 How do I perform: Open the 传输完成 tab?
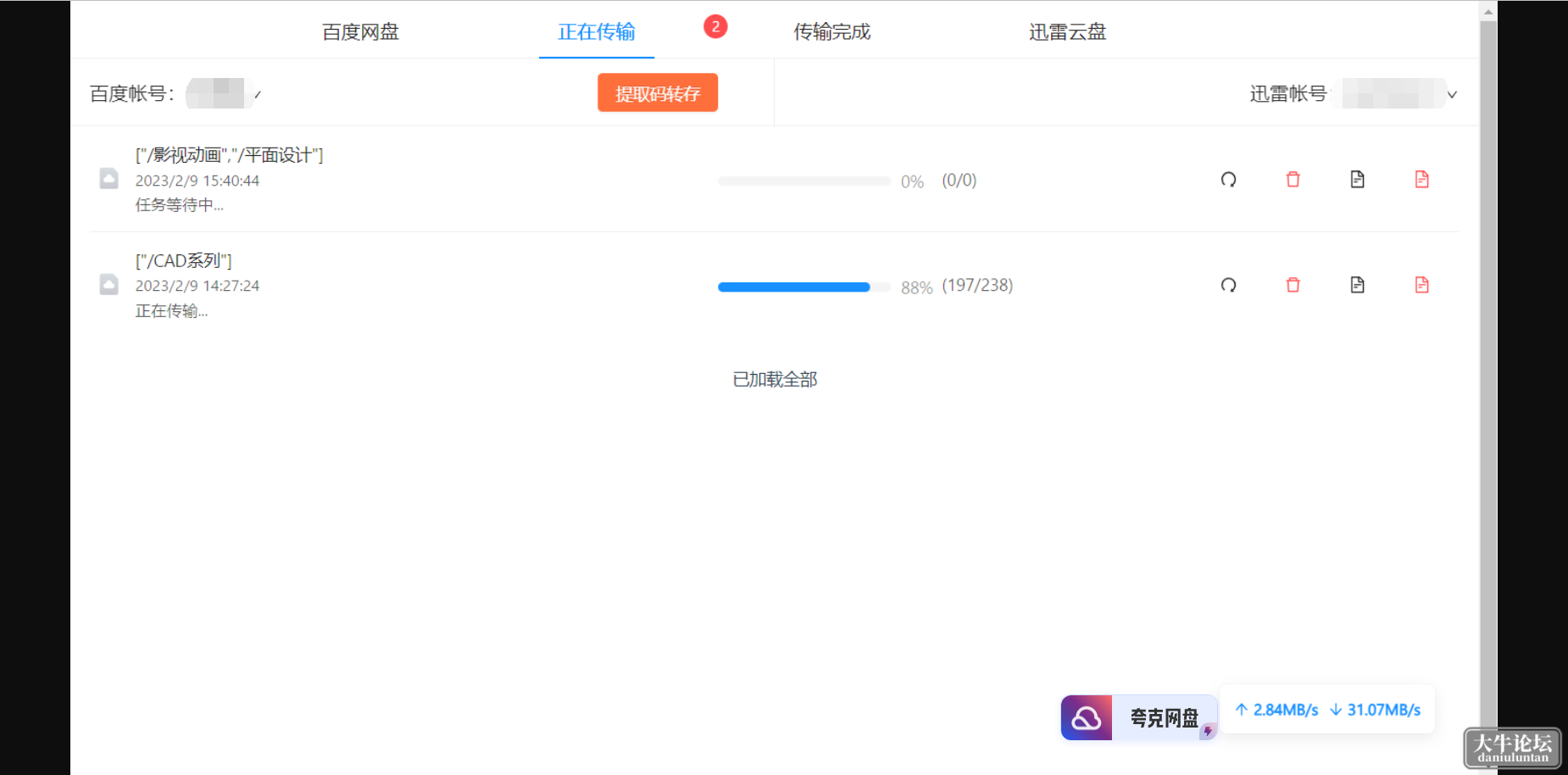pyautogui.click(x=831, y=32)
